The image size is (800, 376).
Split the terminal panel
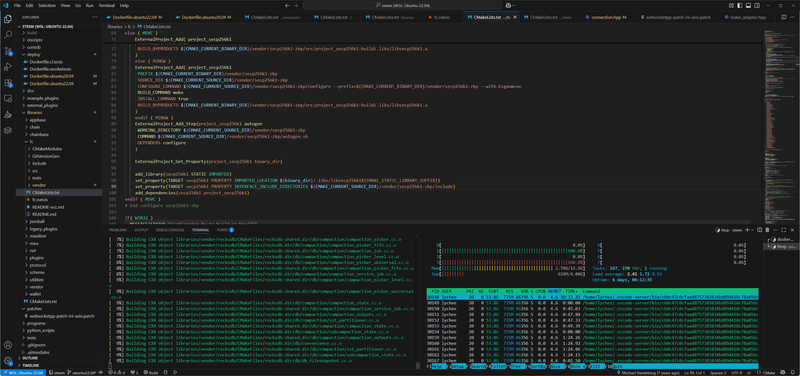coord(759,230)
